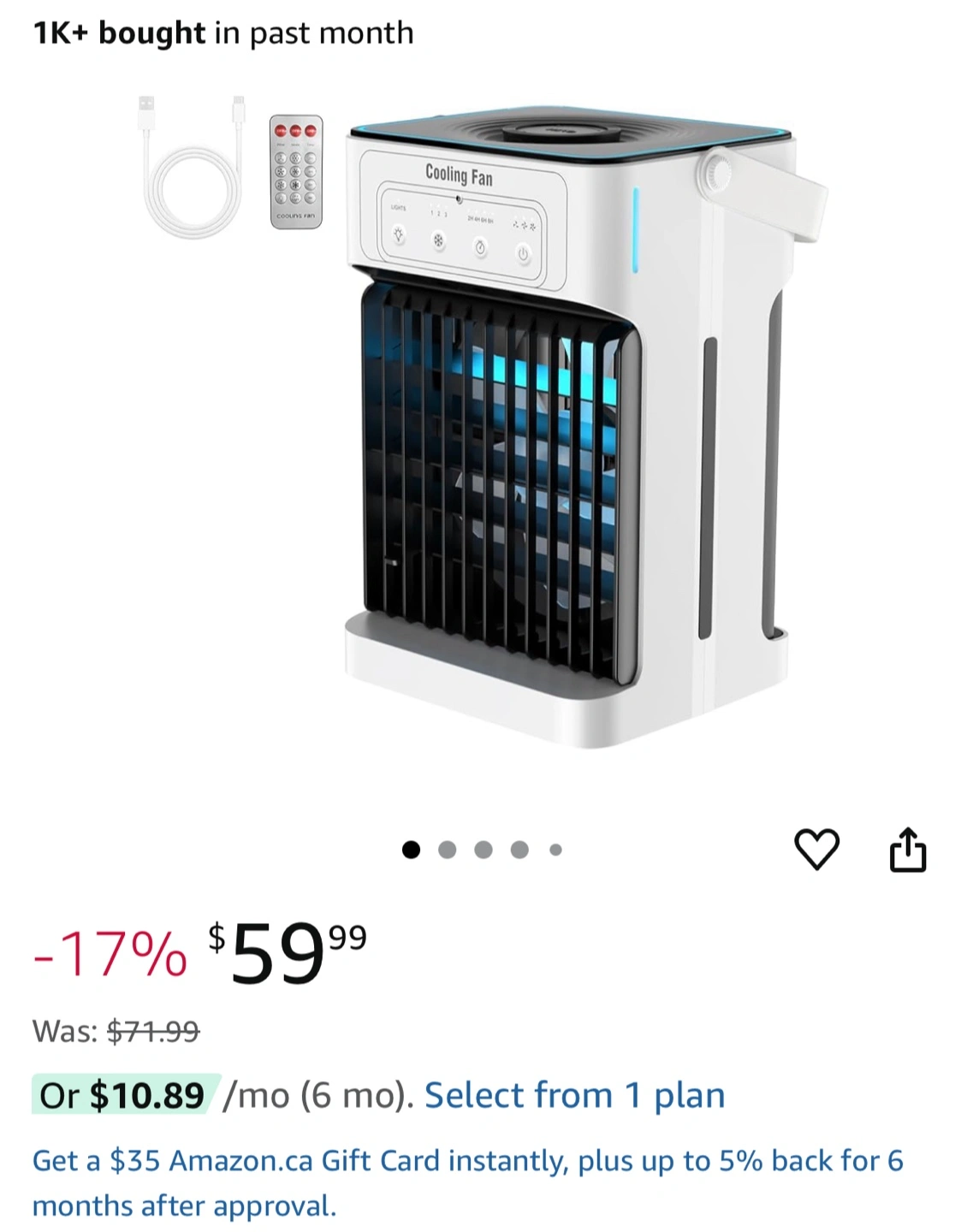Click the $10.89 monthly payment highlight
The width and height of the screenshot is (967, 1232).
coord(127,1095)
